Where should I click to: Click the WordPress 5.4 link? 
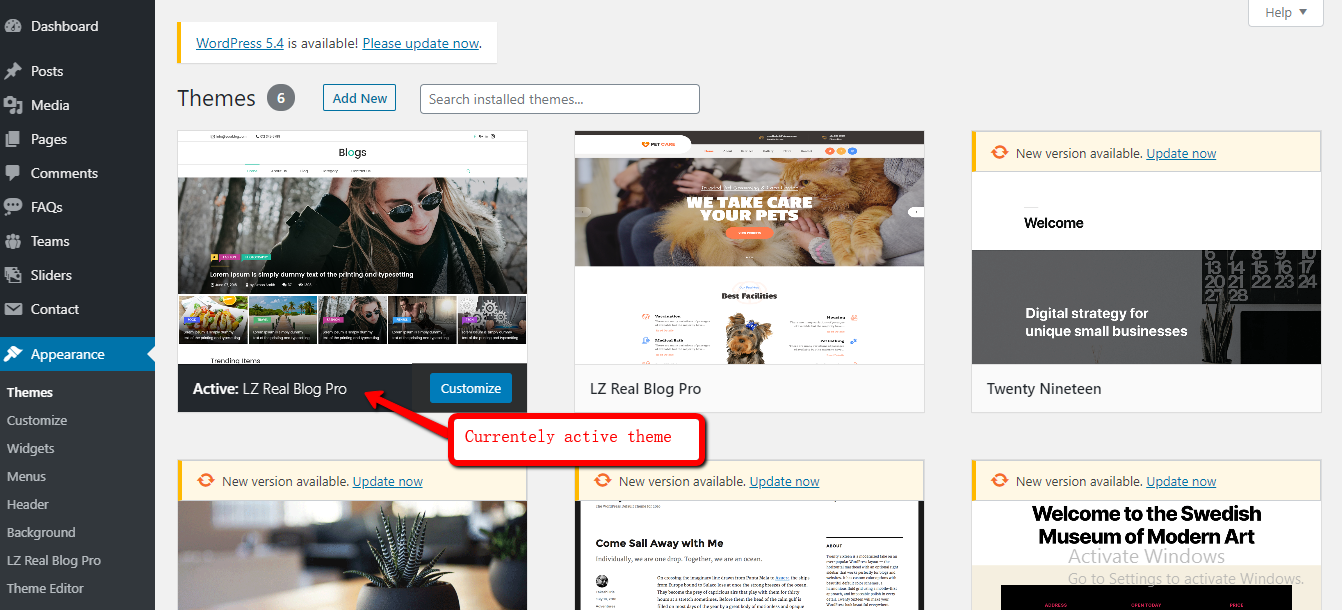click(240, 43)
